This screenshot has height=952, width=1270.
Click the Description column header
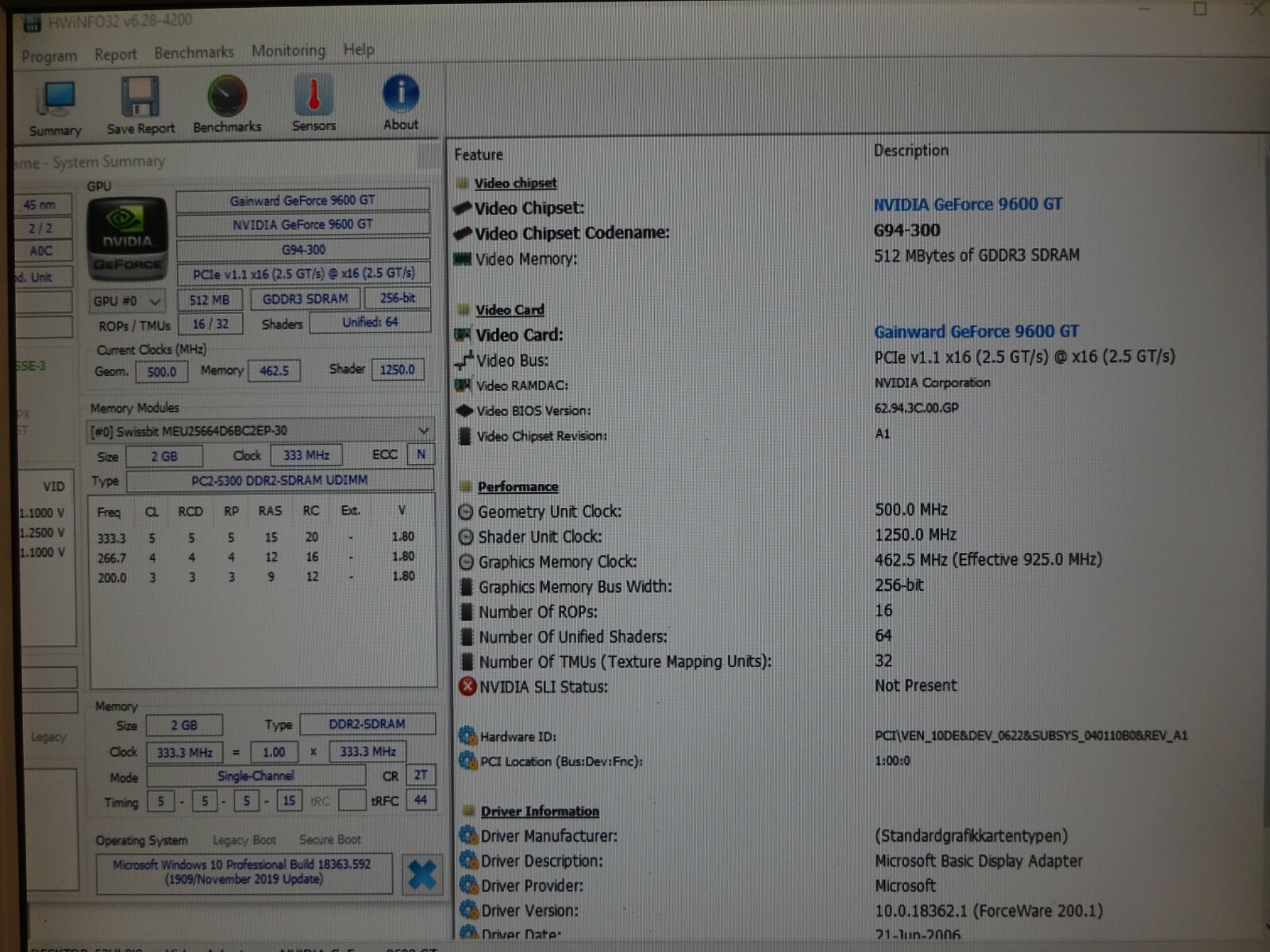click(x=911, y=151)
